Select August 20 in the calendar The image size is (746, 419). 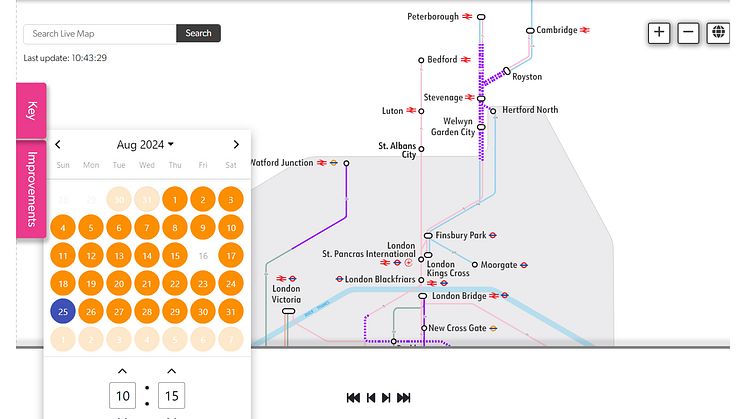click(119, 283)
